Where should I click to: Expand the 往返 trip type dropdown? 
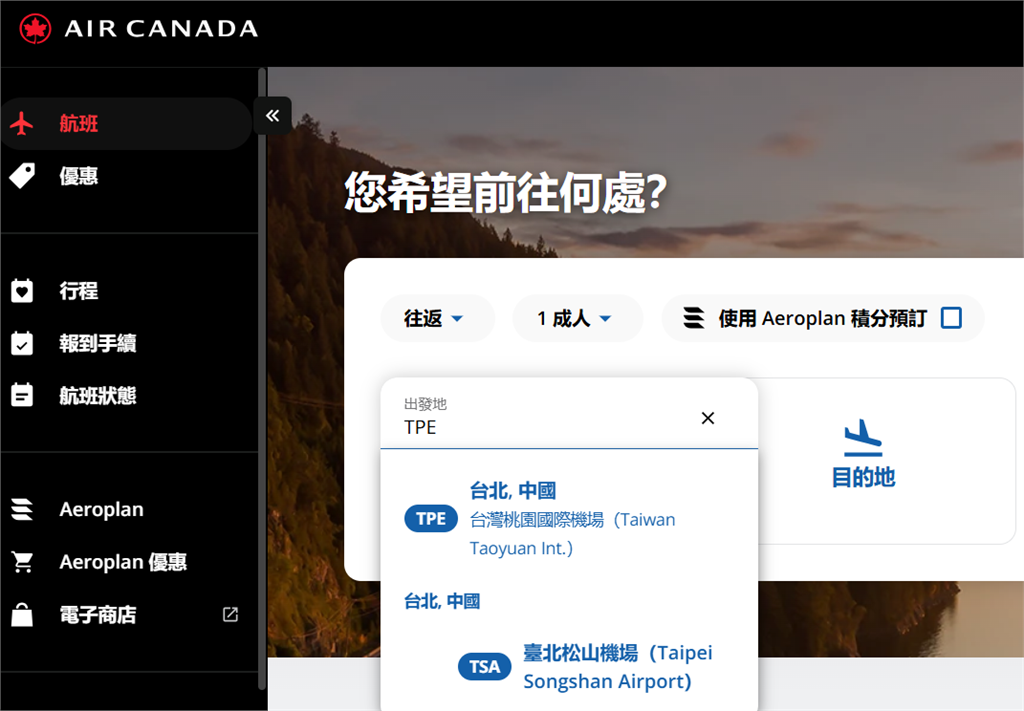[437, 318]
